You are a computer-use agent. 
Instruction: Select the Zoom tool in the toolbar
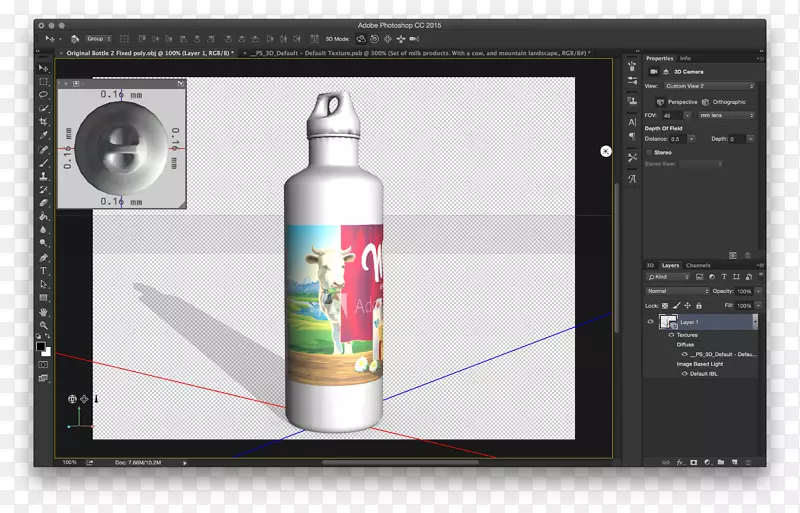tap(44, 326)
